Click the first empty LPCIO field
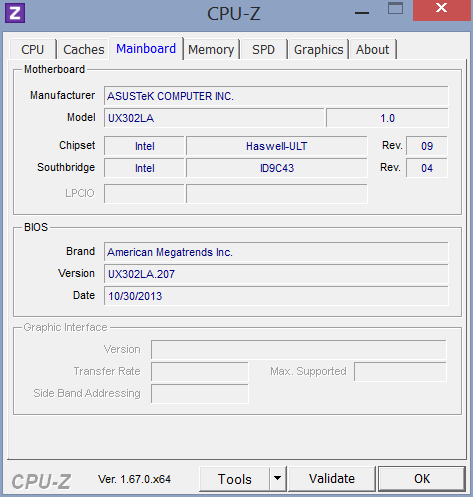This screenshot has width=473, height=497. click(x=144, y=193)
